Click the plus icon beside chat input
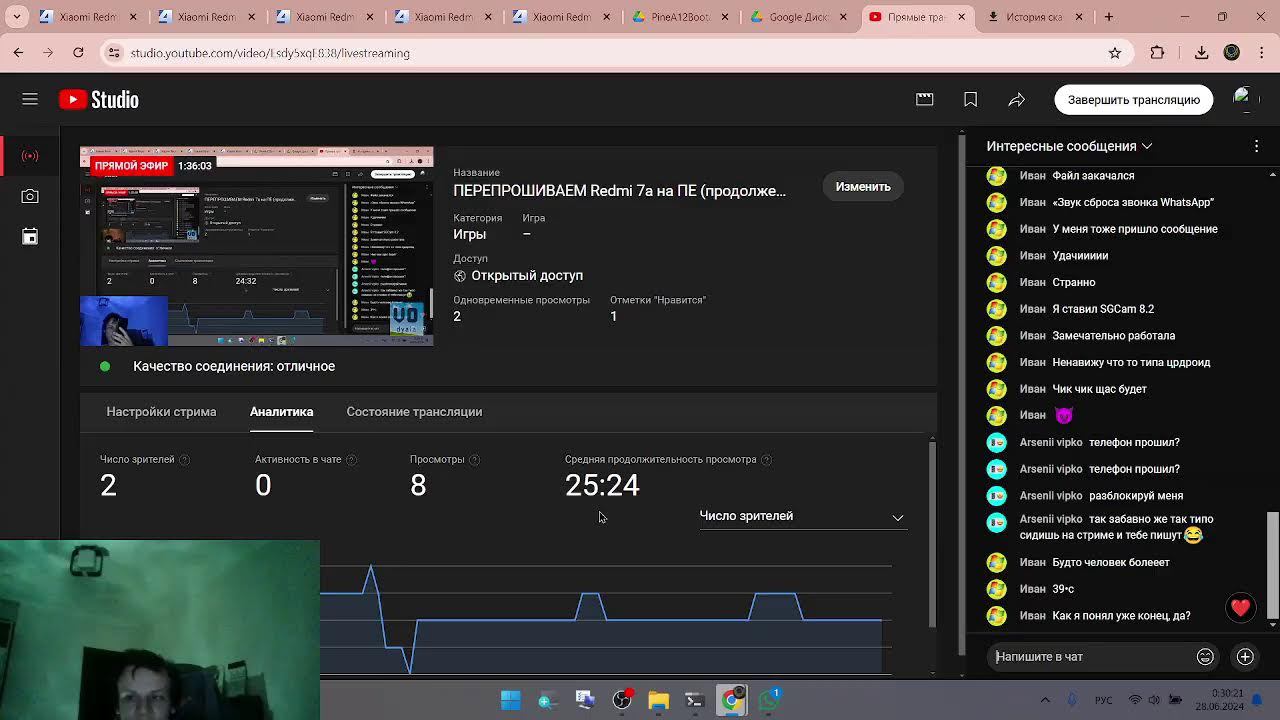1280x720 pixels. [x=1245, y=657]
